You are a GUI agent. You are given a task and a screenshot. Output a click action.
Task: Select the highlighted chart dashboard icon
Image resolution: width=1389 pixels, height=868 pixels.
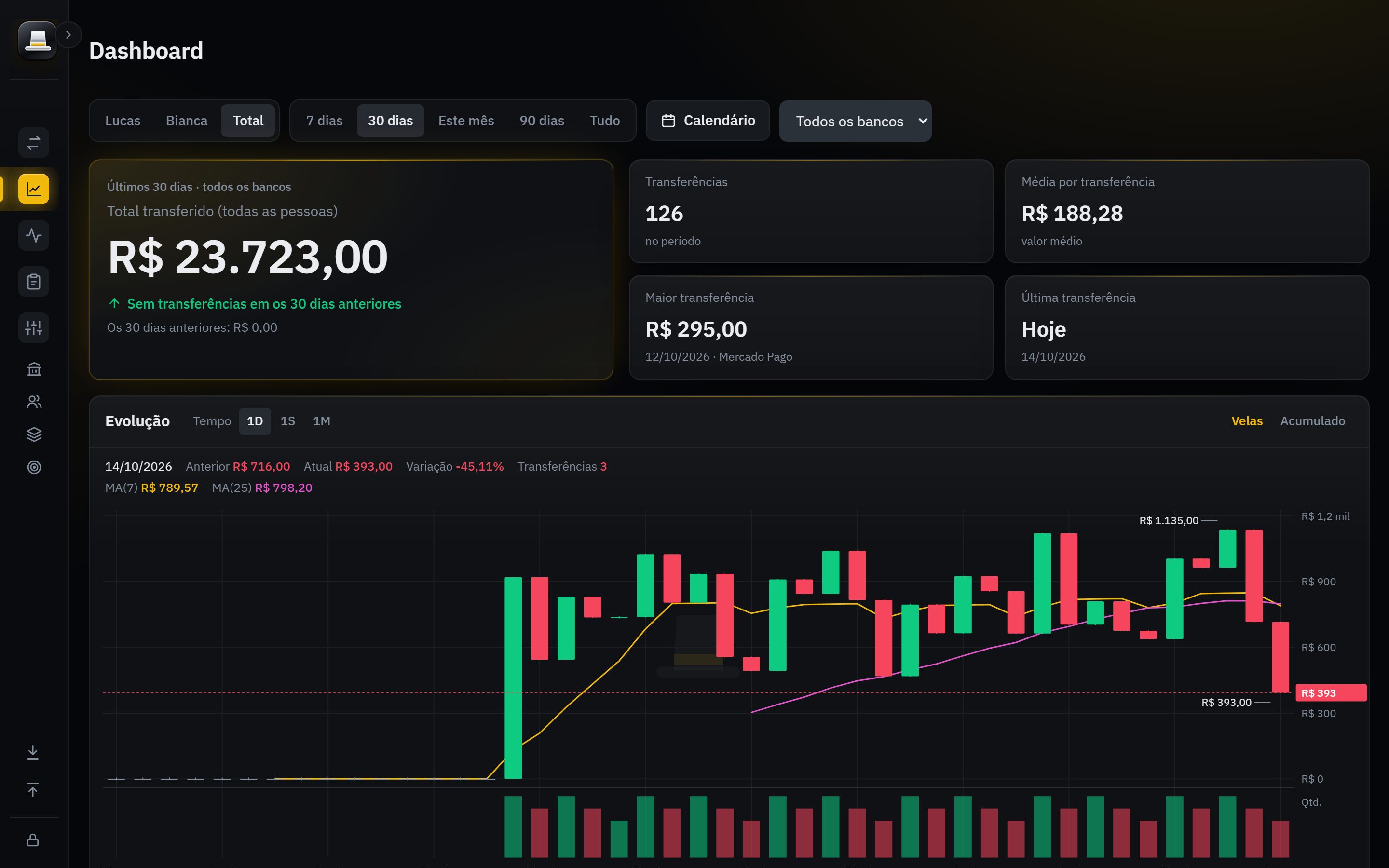click(x=34, y=189)
